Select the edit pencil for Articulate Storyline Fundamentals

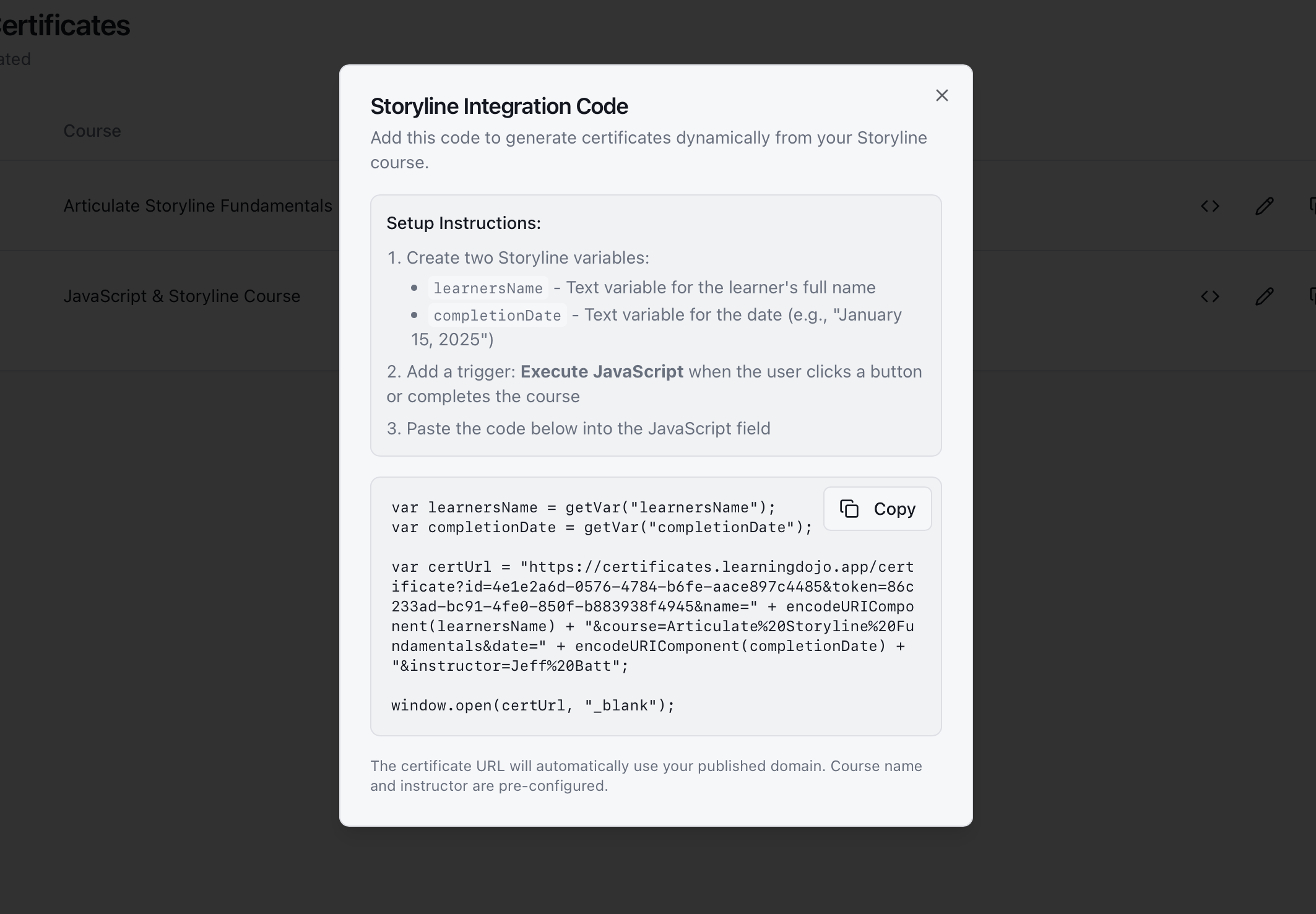[1264, 206]
